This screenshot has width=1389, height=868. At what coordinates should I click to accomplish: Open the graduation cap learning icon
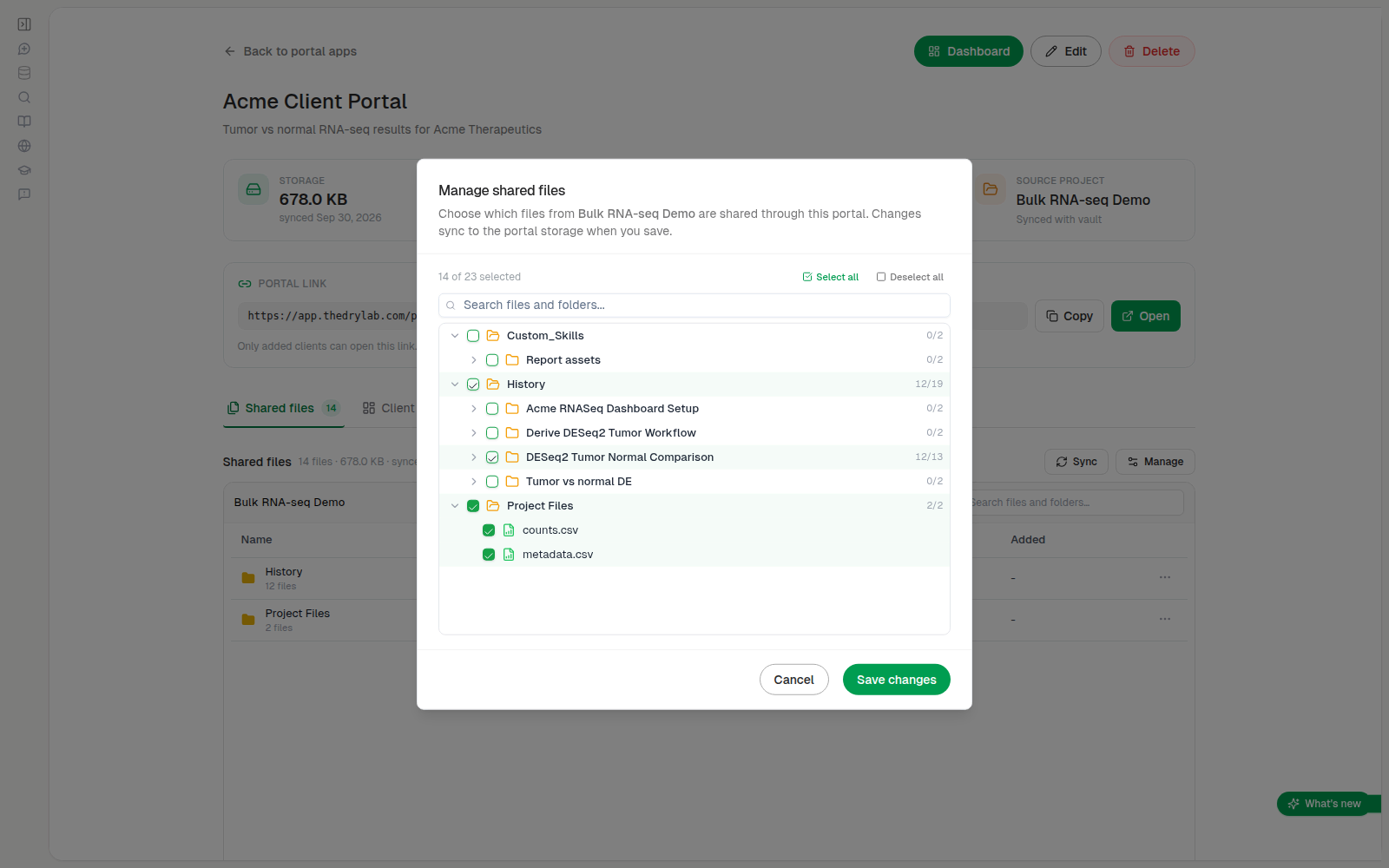tap(24, 170)
